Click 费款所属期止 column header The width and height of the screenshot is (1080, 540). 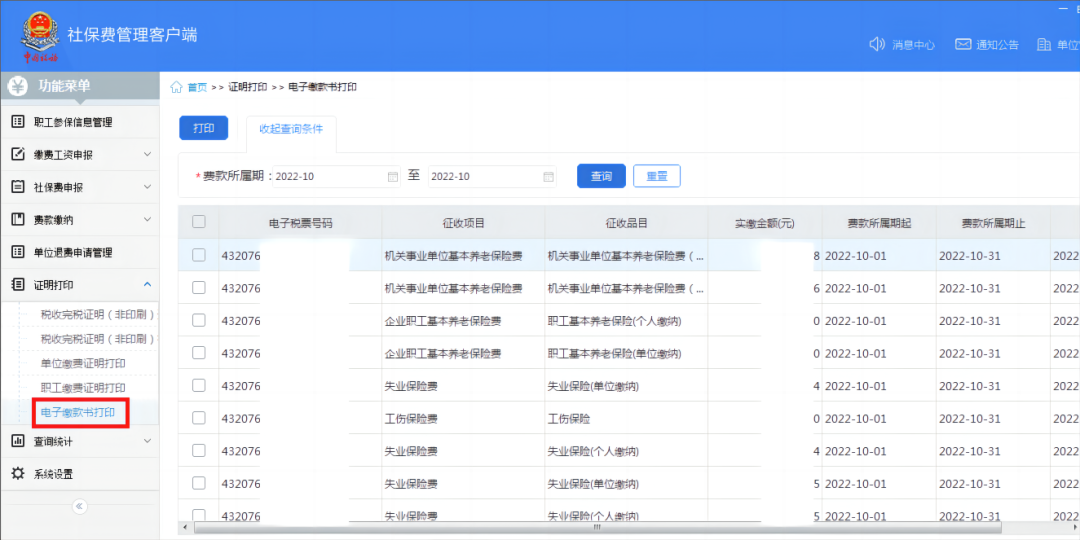point(993,222)
